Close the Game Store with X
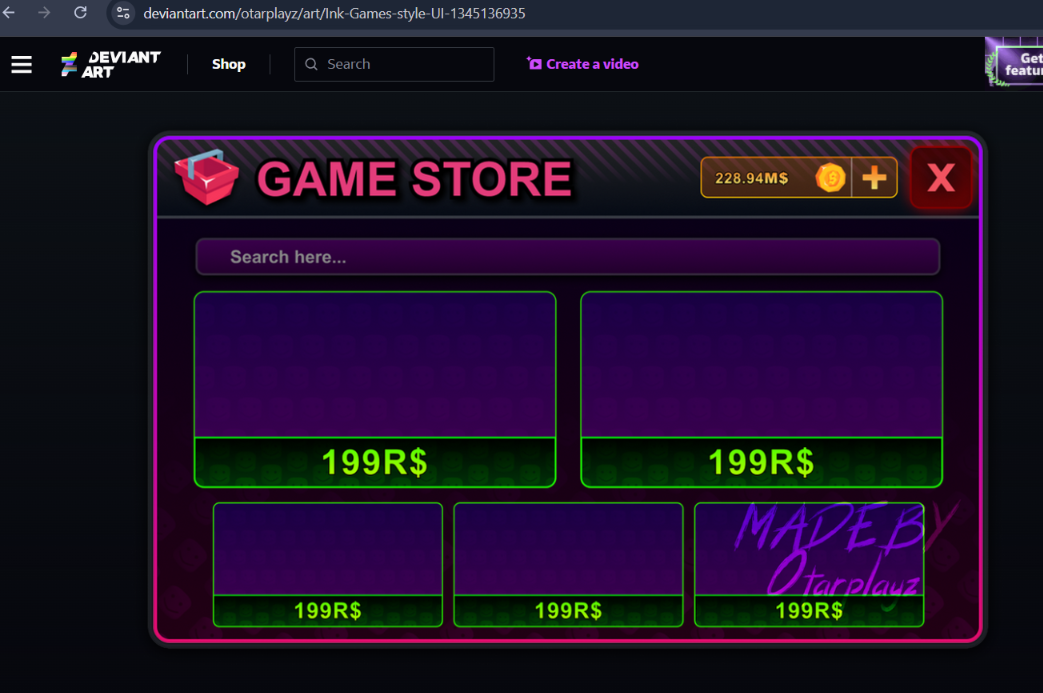The width and height of the screenshot is (1043, 693). [941, 178]
